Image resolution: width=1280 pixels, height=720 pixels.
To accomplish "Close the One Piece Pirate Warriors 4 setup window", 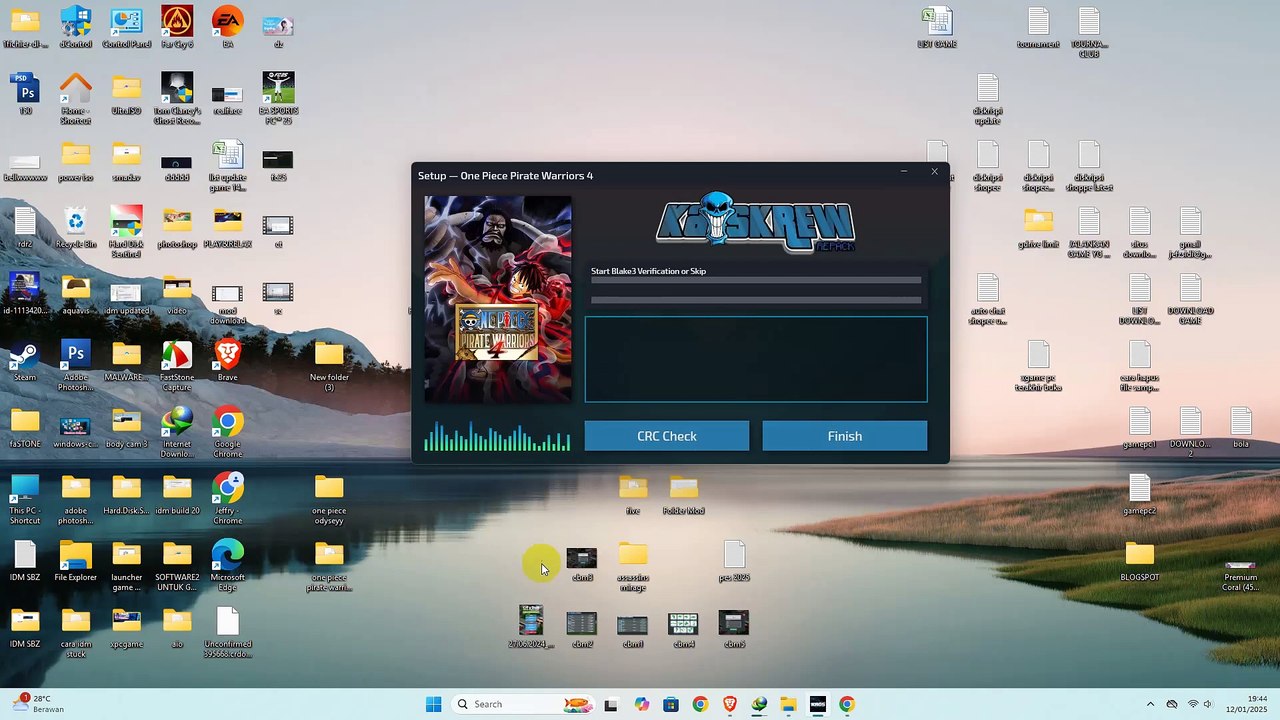I will pos(935,172).
